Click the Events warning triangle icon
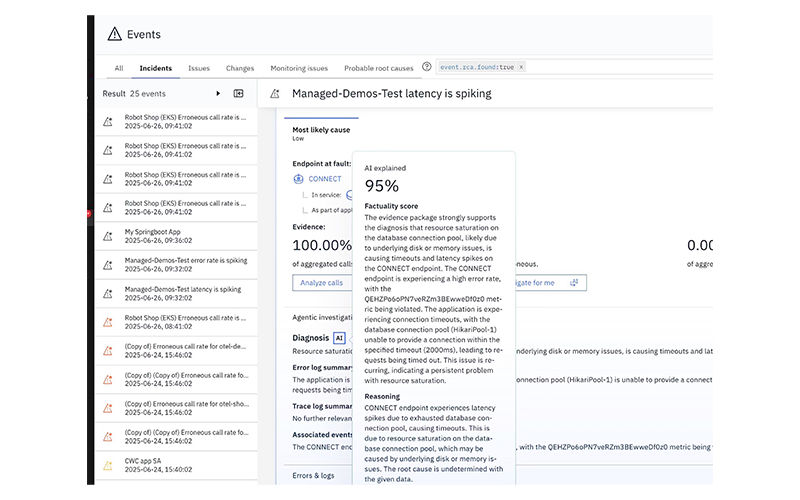The image size is (800, 500). (x=114, y=34)
